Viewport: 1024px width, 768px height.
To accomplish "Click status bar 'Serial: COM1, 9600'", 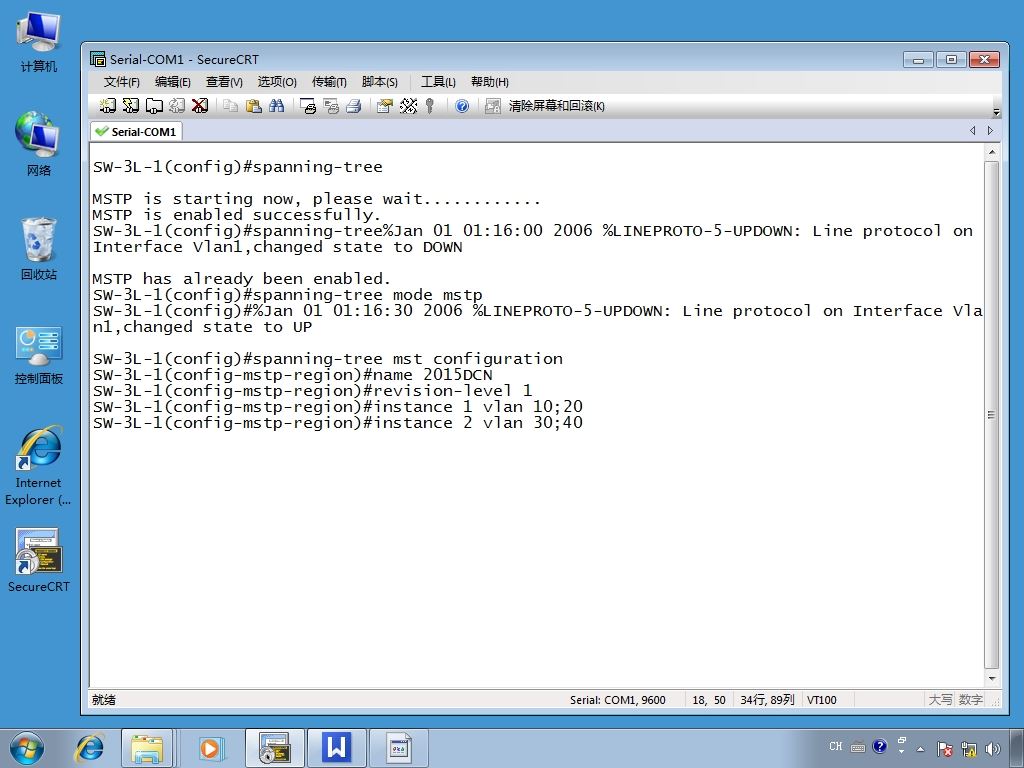I will coord(618,700).
